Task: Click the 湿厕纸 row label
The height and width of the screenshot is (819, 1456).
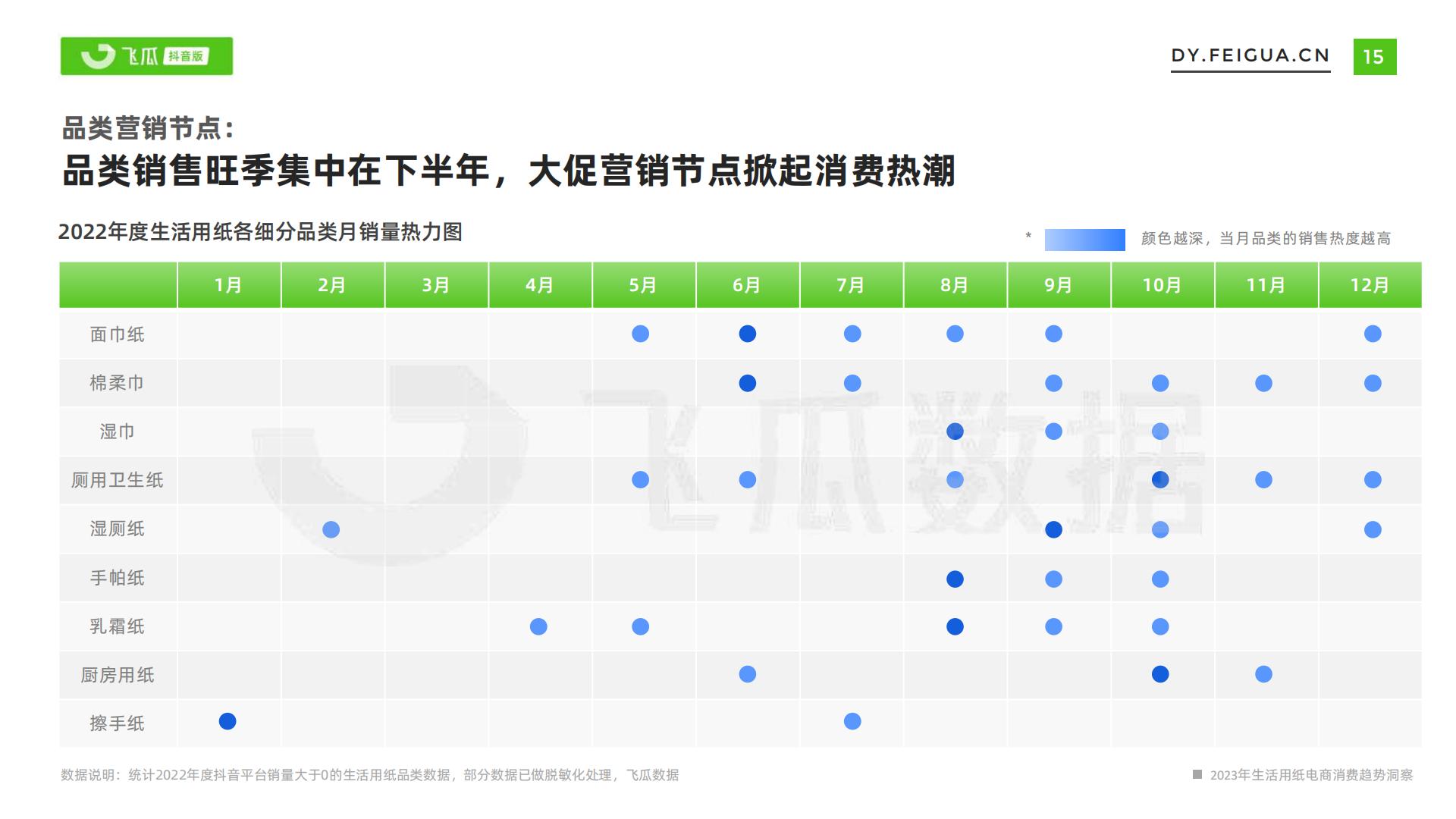Action: [x=117, y=529]
